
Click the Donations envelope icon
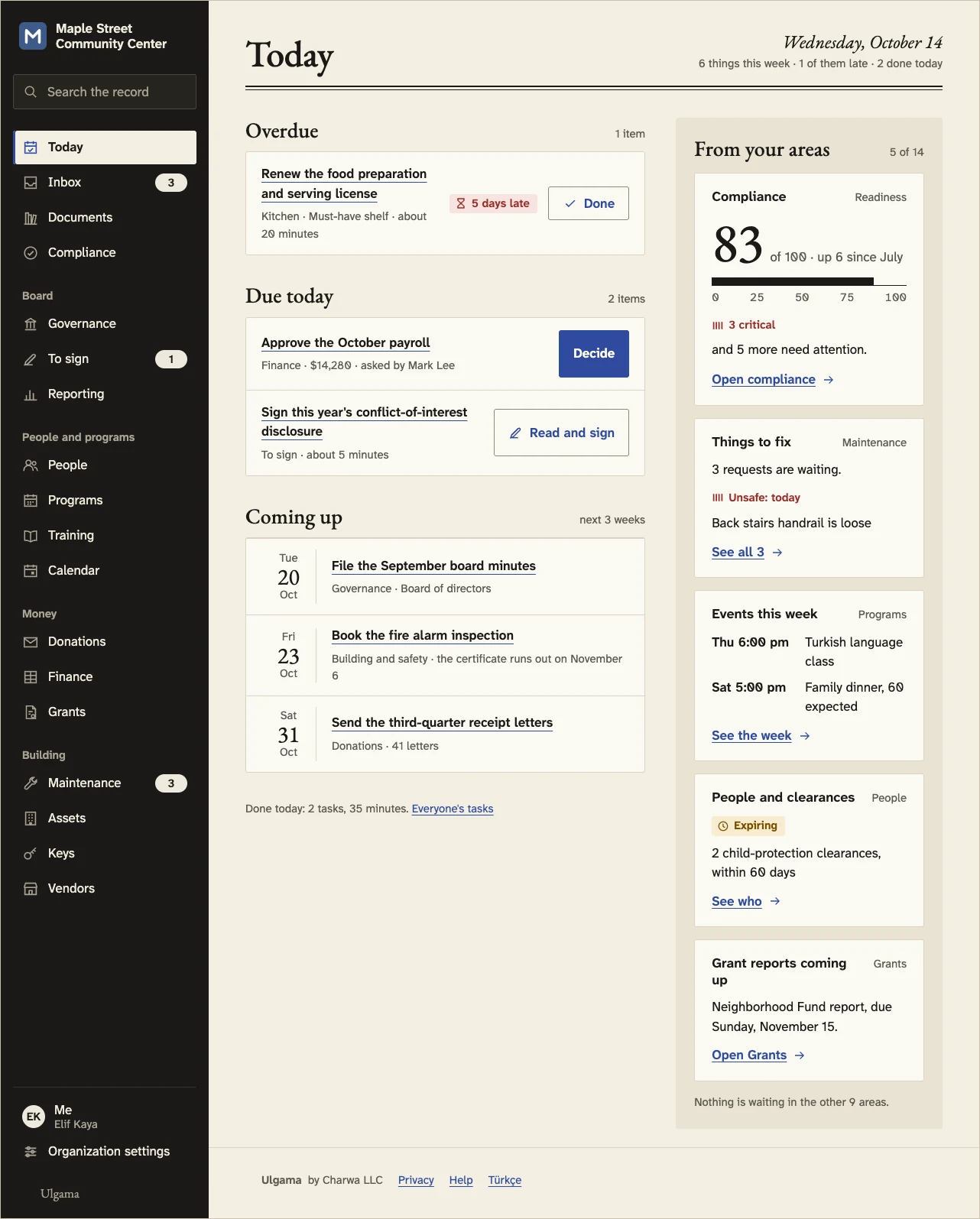click(x=31, y=642)
